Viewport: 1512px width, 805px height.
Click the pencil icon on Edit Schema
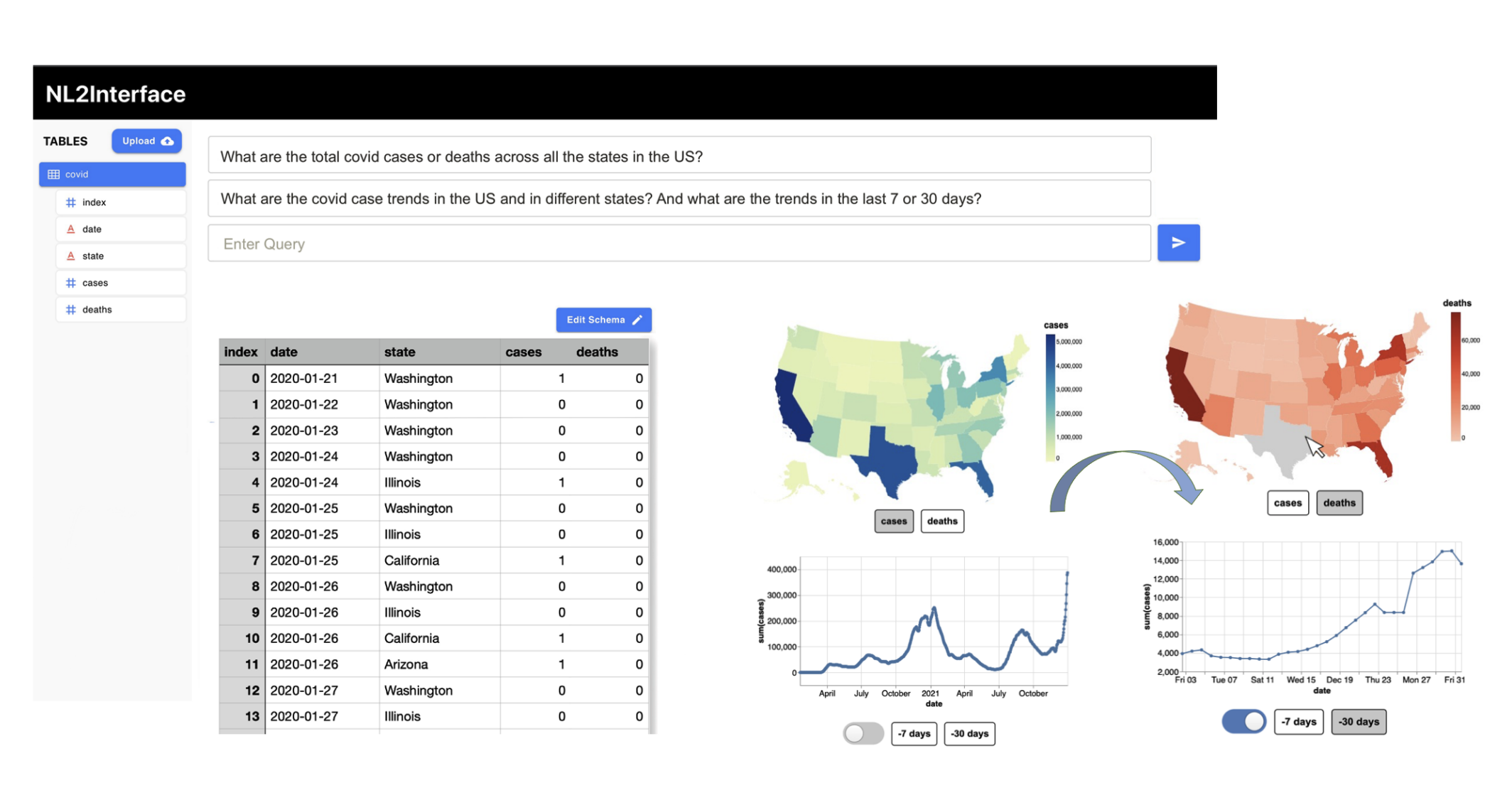tap(637, 320)
